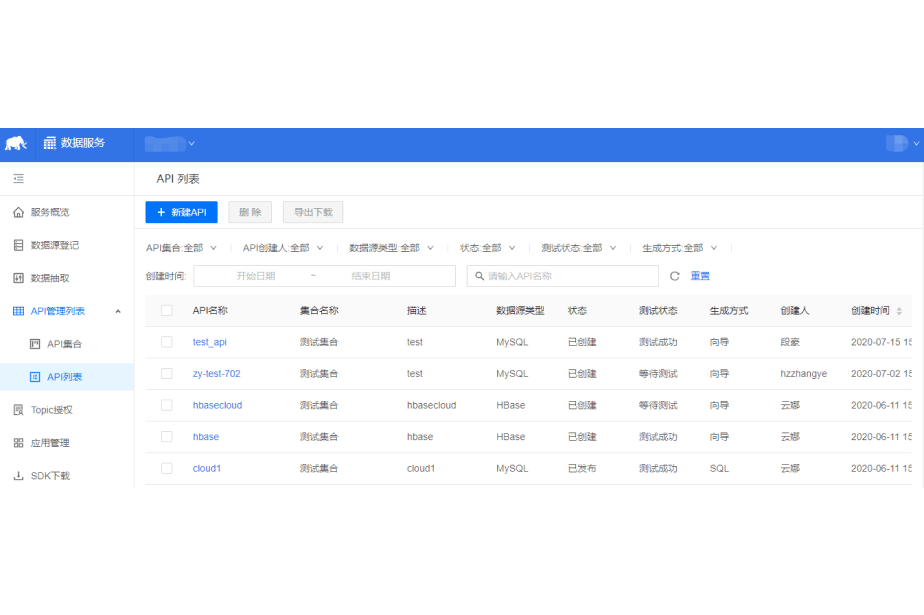Open the zy-test-702 API link

pos(216,374)
